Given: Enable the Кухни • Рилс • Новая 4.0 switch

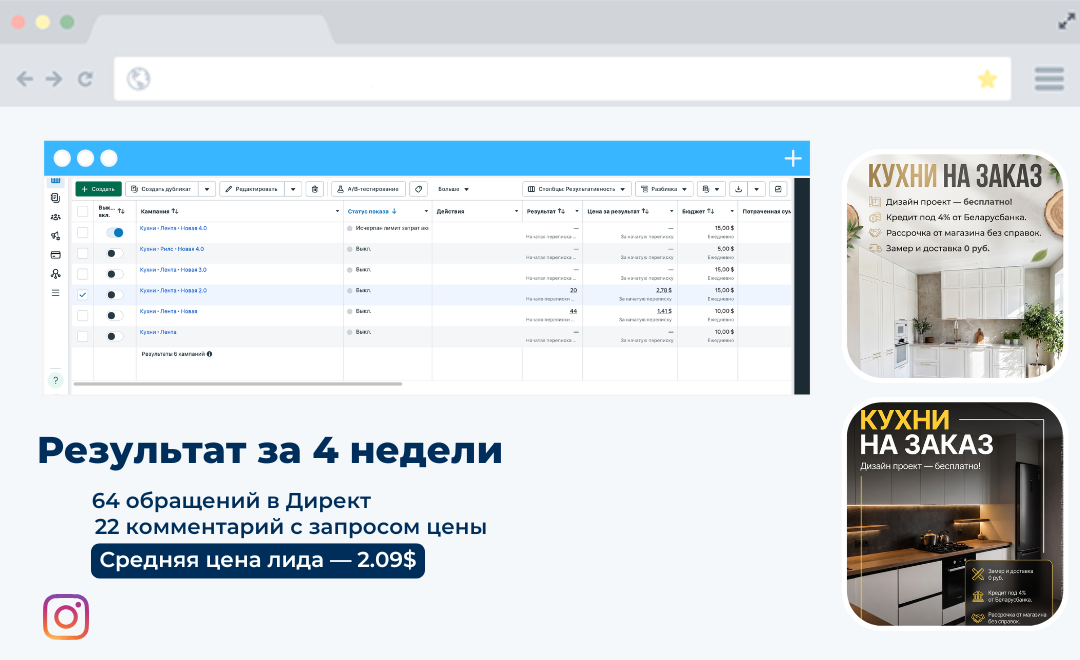Looking at the screenshot, I should 115,254.
